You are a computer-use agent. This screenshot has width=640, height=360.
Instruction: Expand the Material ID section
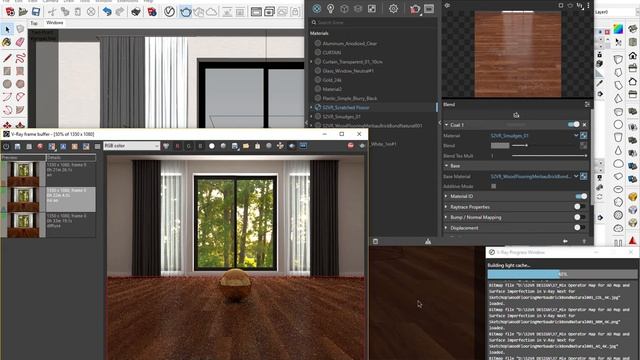coord(446,196)
